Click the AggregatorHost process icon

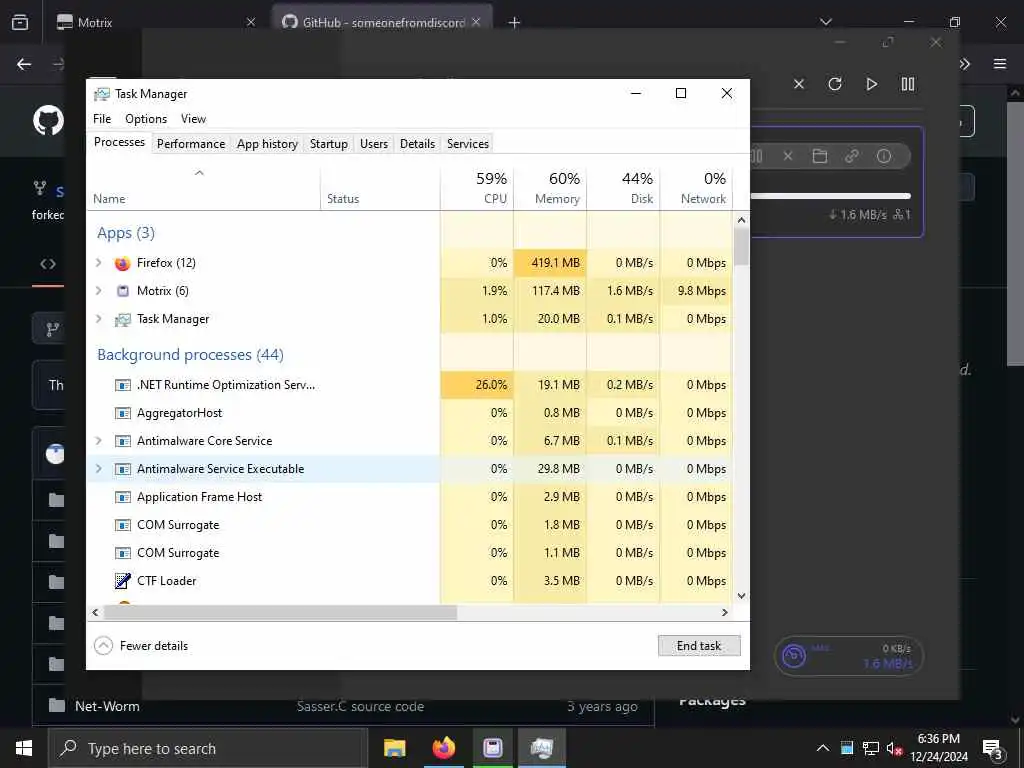click(x=122, y=413)
